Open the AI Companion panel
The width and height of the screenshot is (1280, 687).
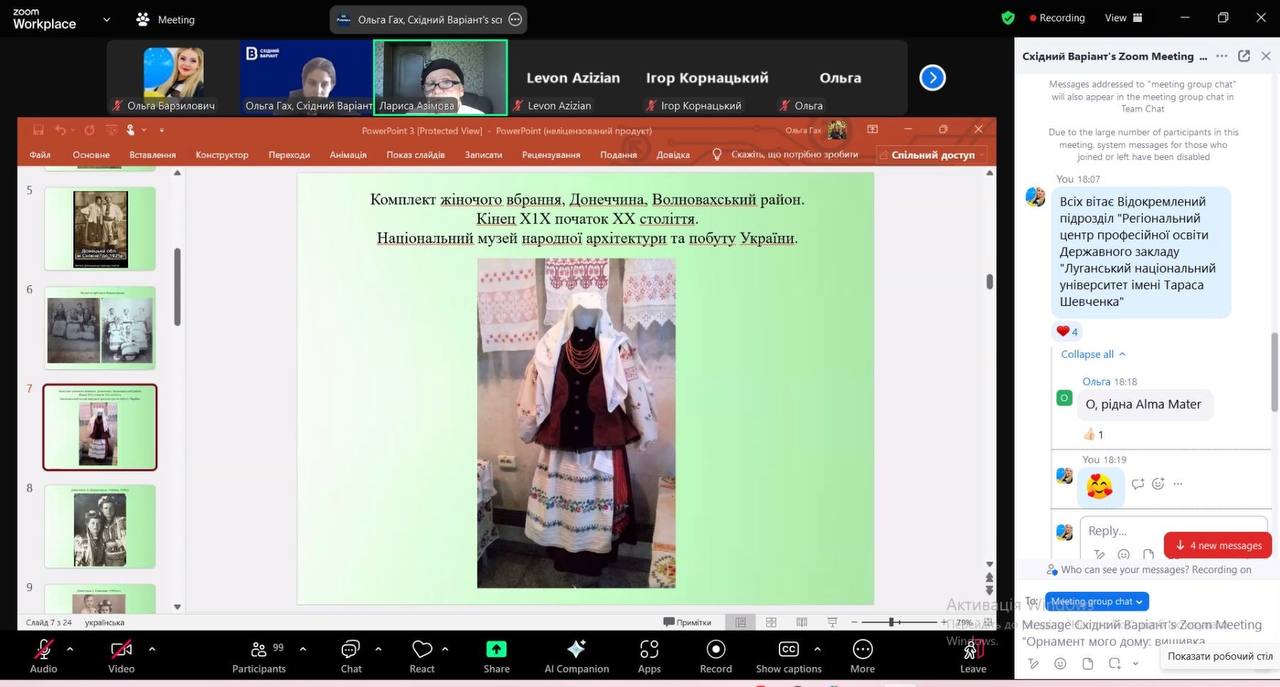tap(576, 650)
